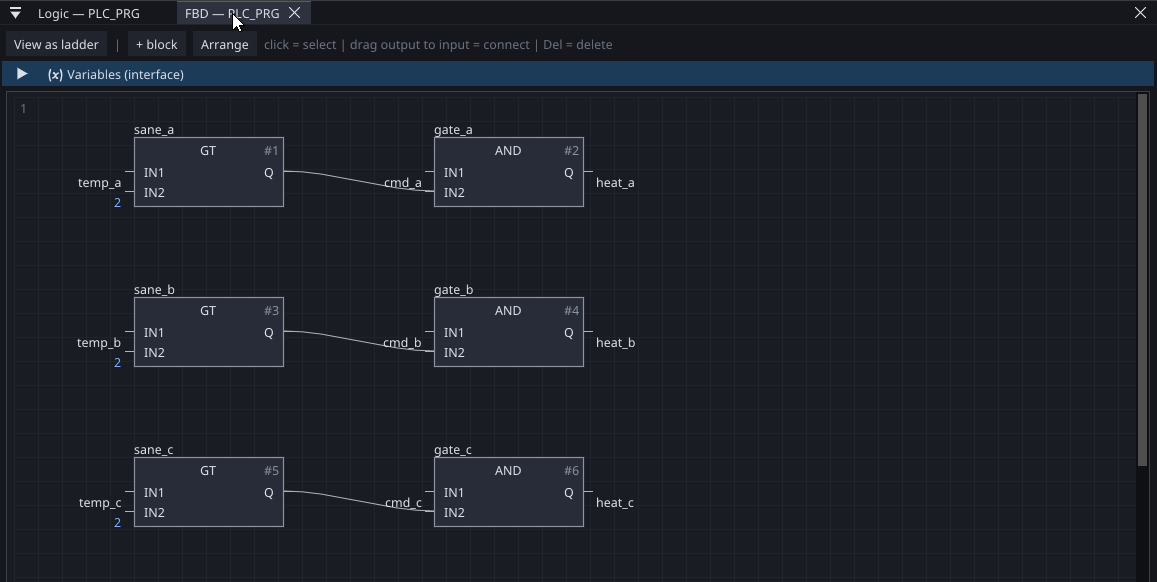Click the Variables (interface) header label
The height and width of the screenshot is (582, 1157).
coord(125,75)
